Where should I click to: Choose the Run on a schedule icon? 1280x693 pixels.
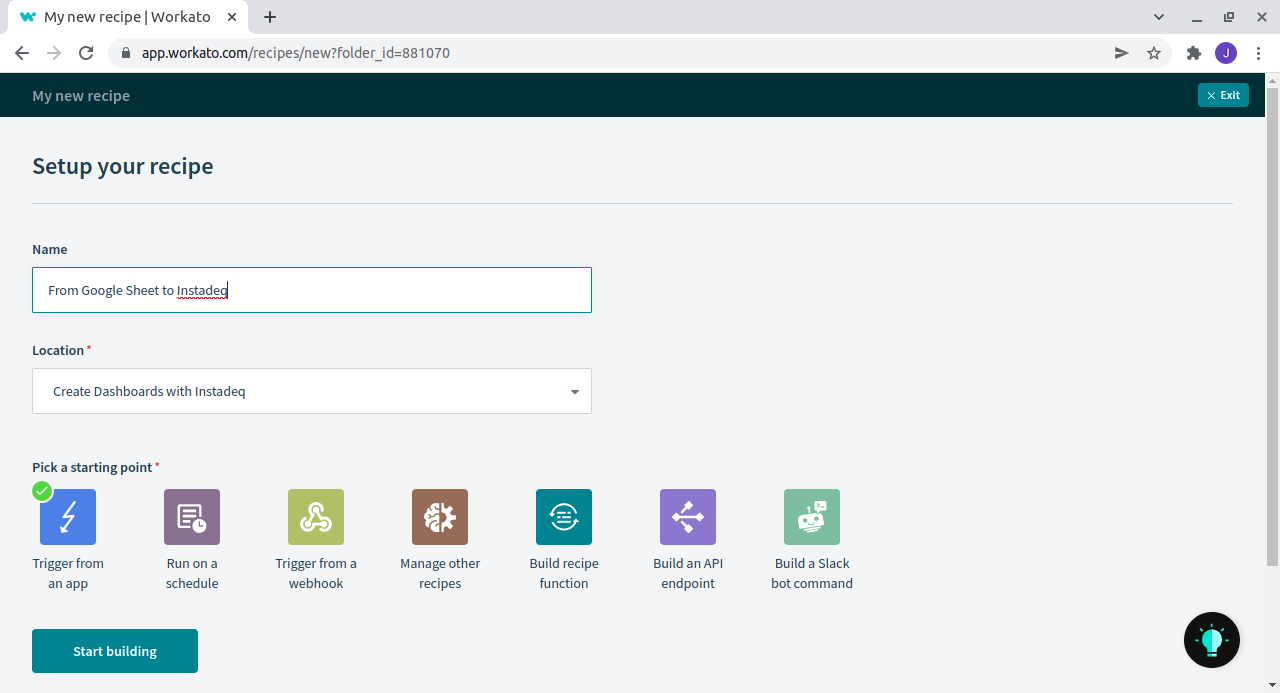192,517
